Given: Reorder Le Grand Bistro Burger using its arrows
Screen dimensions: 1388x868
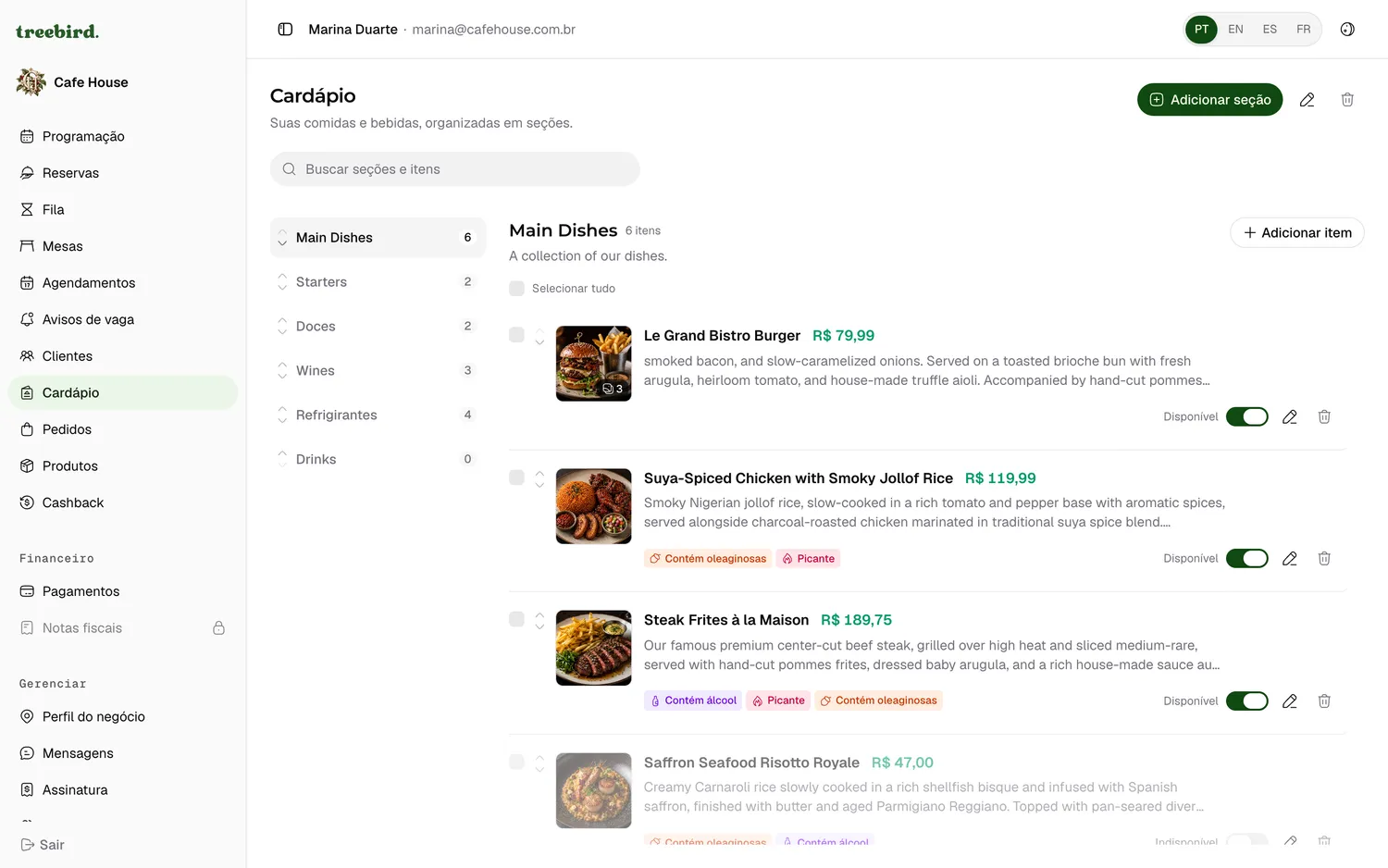Looking at the screenshot, I should point(539,336).
